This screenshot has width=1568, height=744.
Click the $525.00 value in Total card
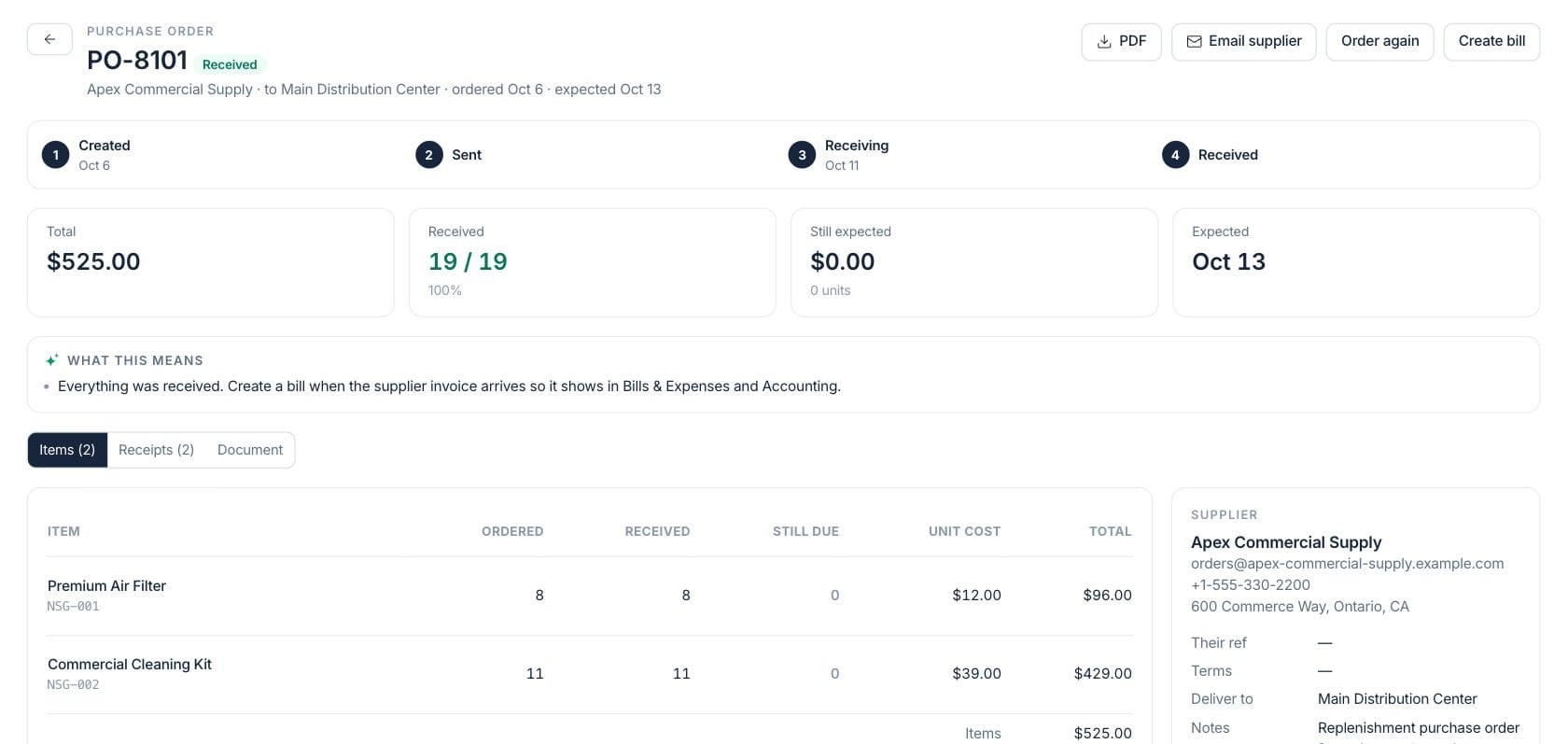(x=93, y=262)
